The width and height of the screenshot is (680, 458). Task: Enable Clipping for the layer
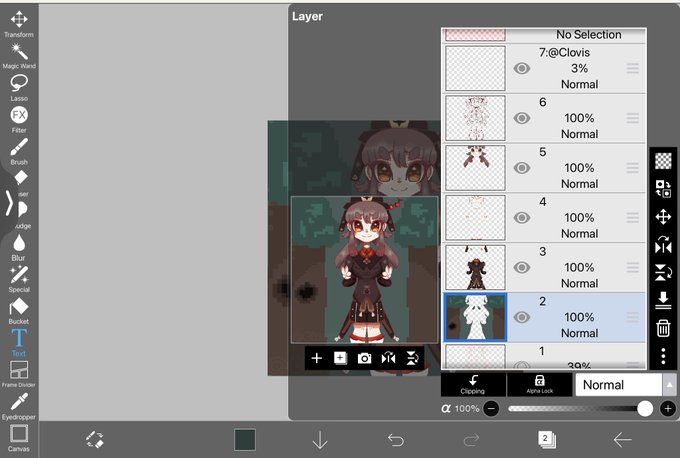(473, 384)
